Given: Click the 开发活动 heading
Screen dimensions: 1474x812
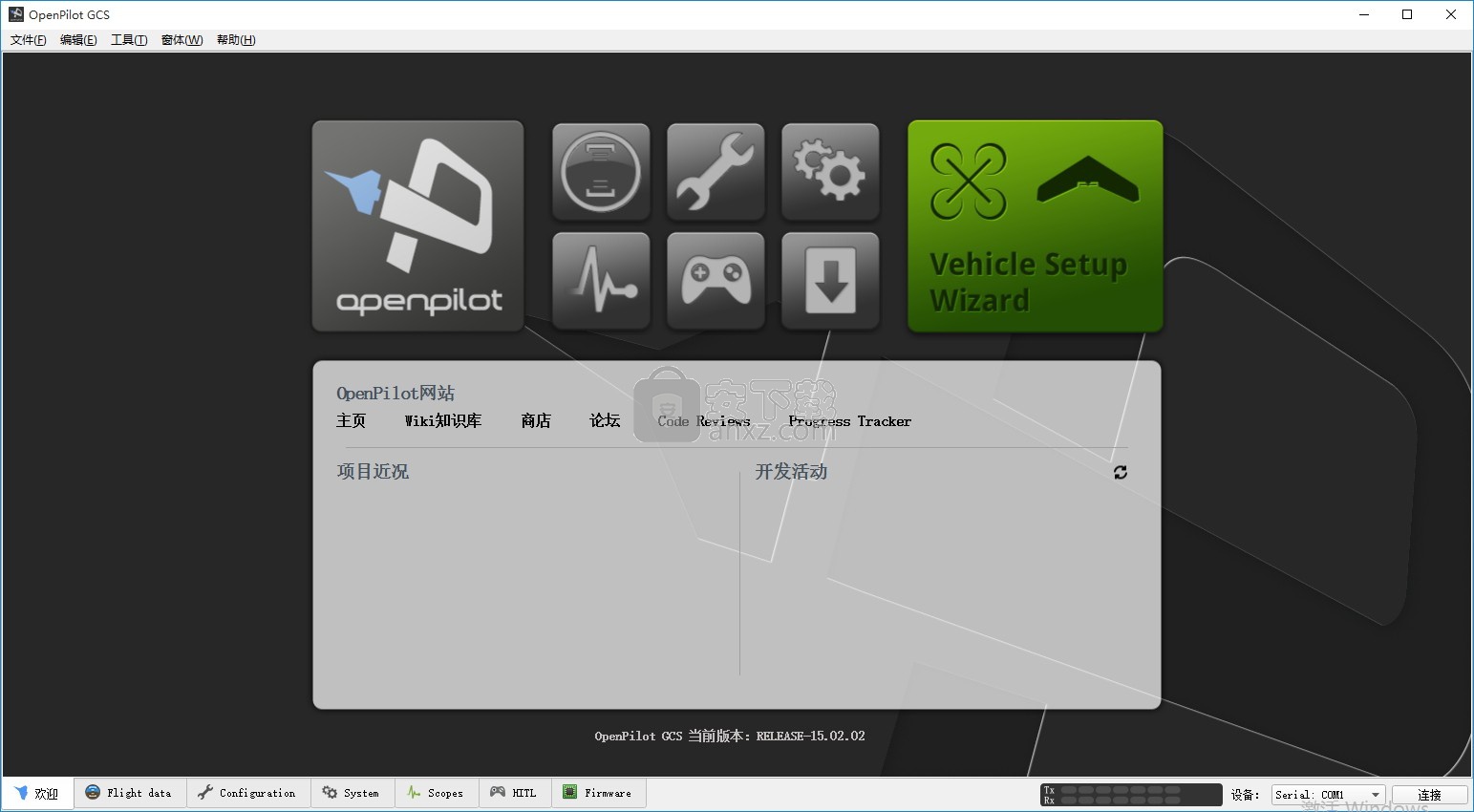Looking at the screenshot, I should 791,471.
